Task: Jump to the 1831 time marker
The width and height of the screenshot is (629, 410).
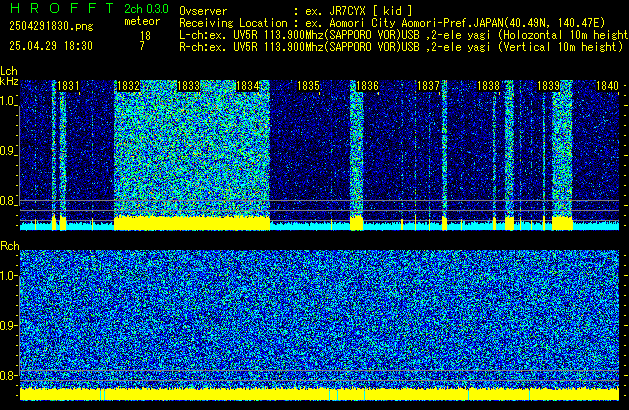Action: (68, 86)
